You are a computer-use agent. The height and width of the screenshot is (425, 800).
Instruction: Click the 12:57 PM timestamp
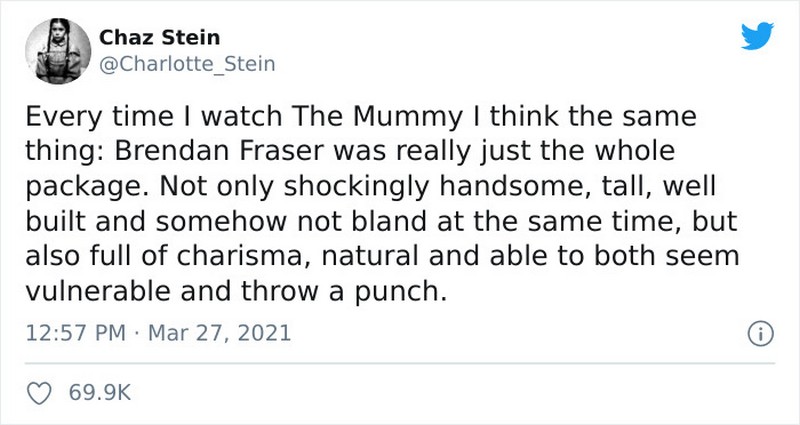point(76,333)
